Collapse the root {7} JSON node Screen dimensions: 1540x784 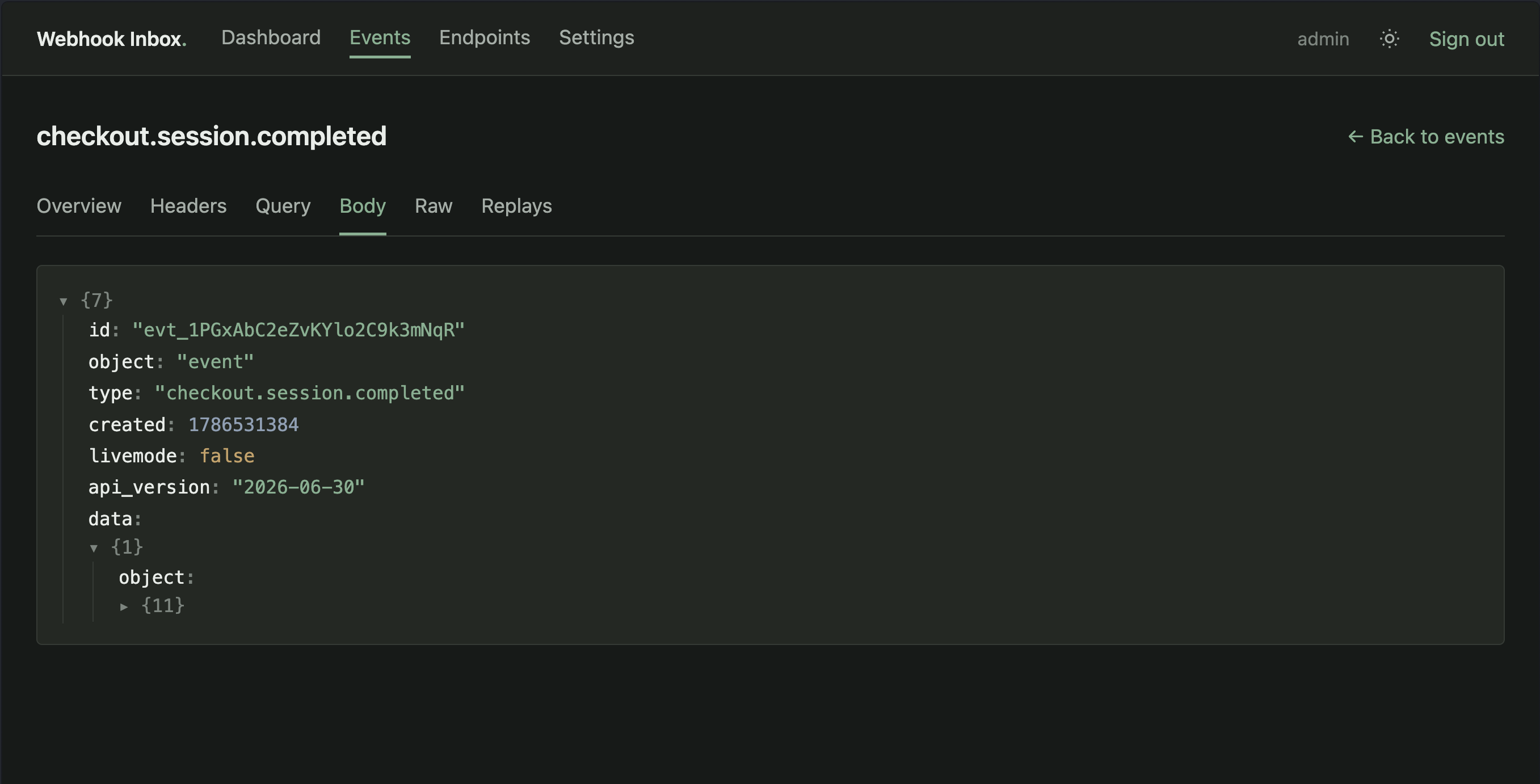[64, 301]
